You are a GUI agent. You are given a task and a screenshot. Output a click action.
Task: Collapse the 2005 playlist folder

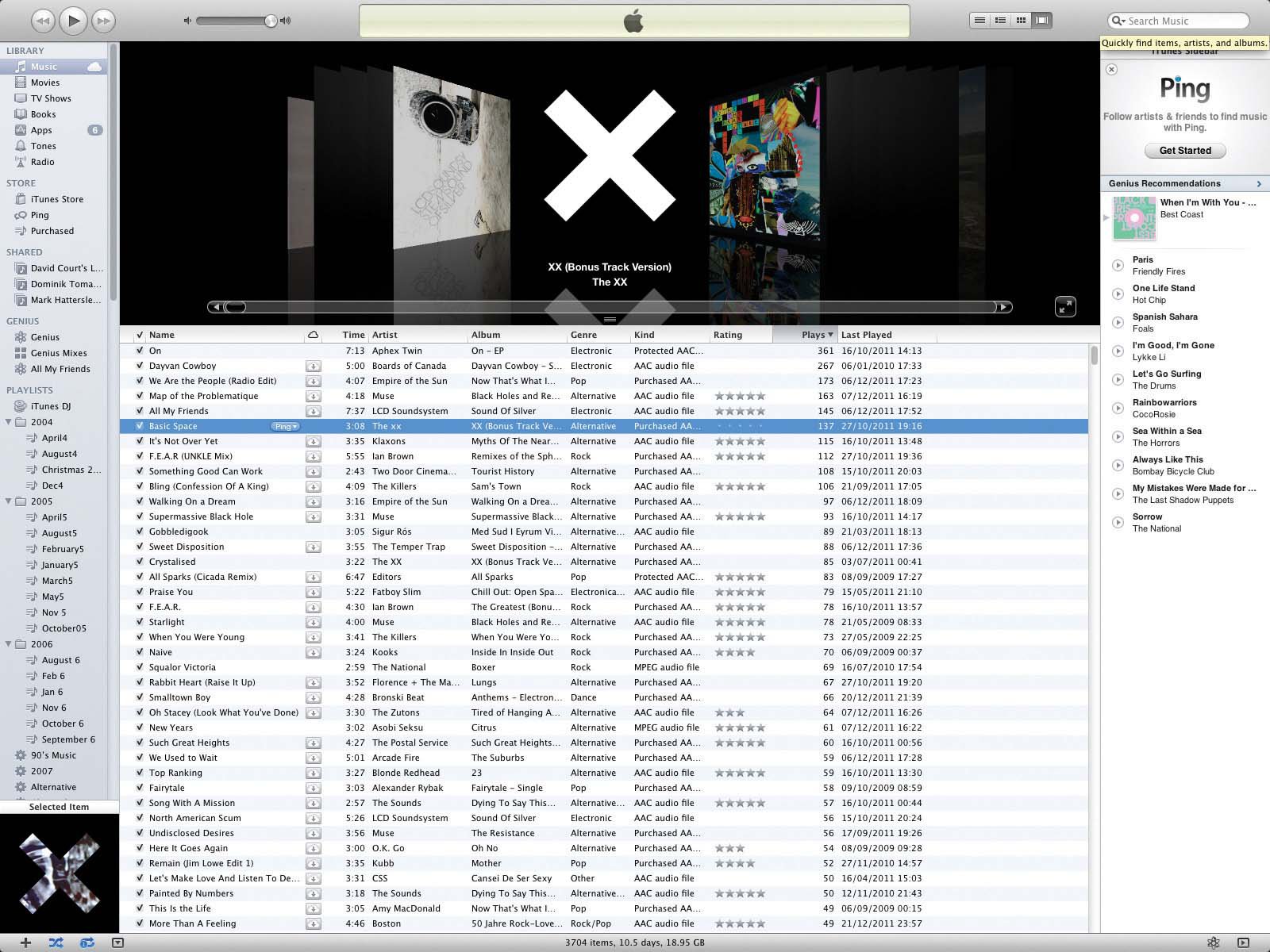(9, 501)
